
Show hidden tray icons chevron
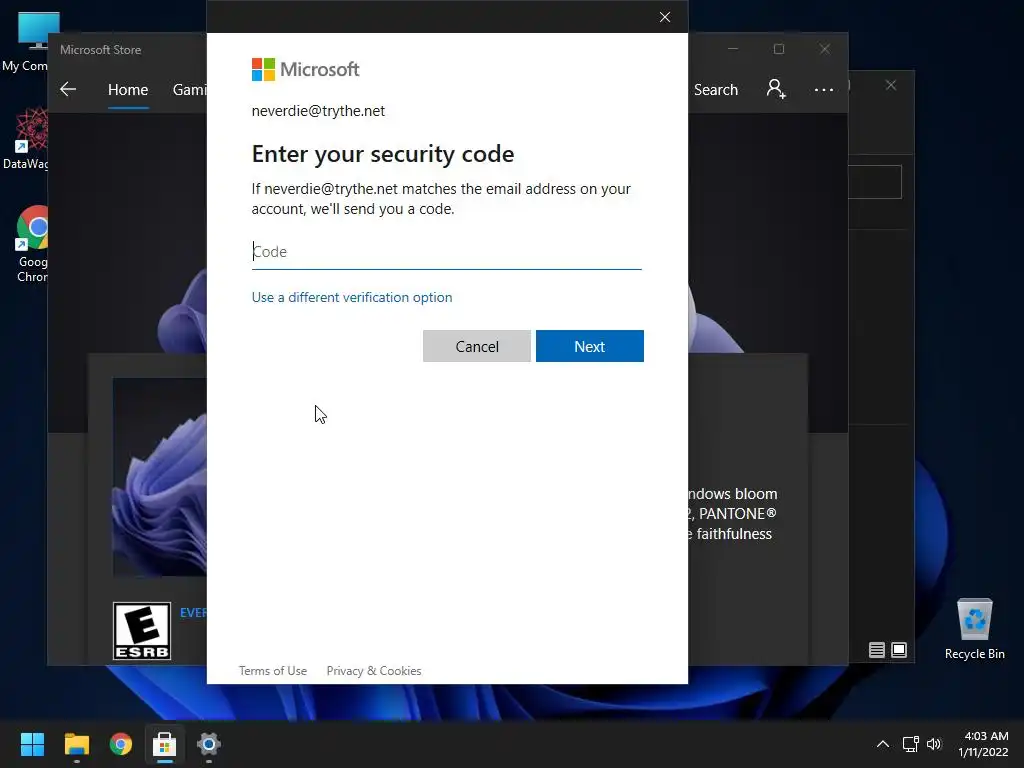pyautogui.click(x=882, y=744)
